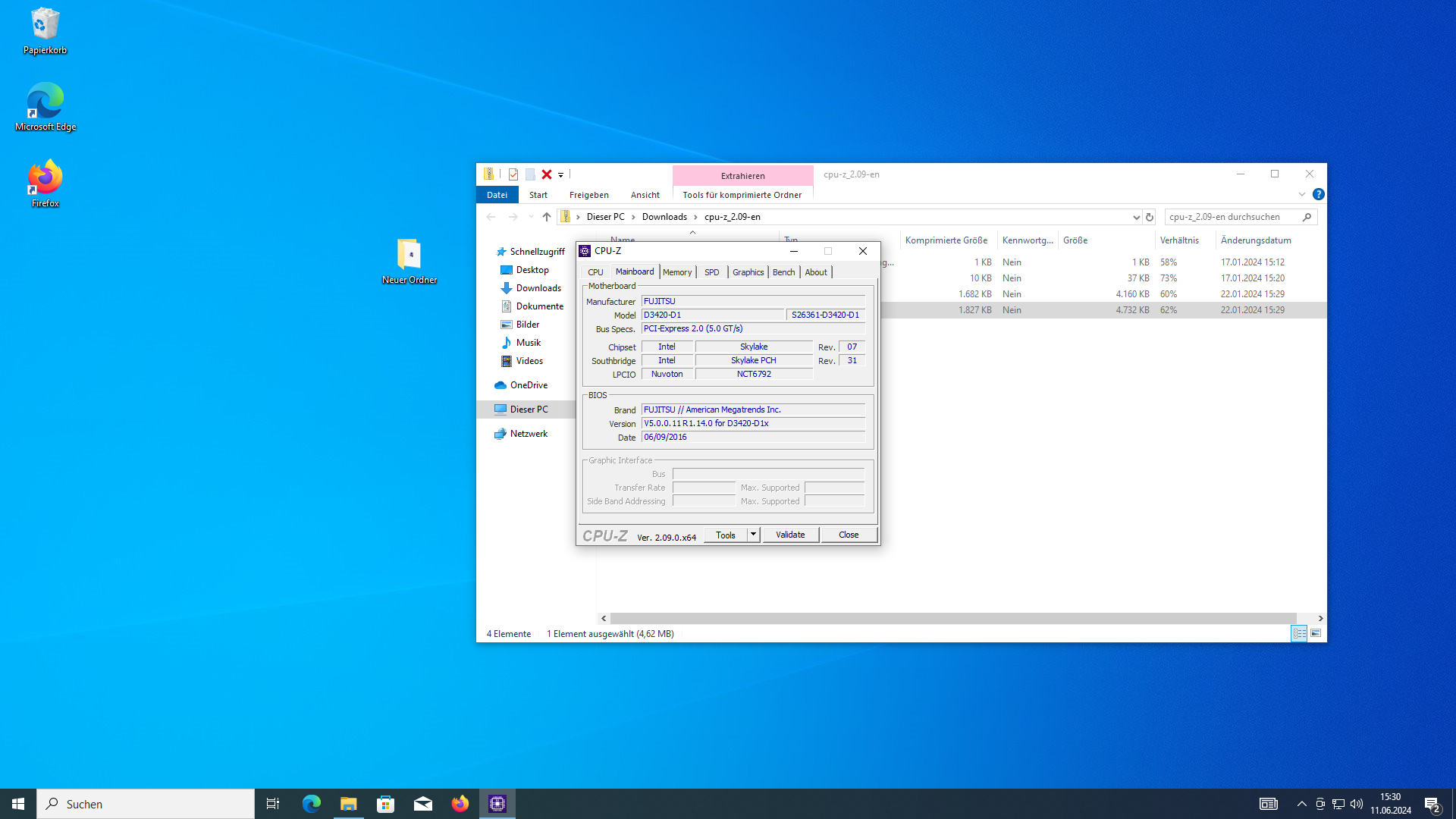Click the Explorer help question mark icon
1456x819 pixels.
(1319, 195)
